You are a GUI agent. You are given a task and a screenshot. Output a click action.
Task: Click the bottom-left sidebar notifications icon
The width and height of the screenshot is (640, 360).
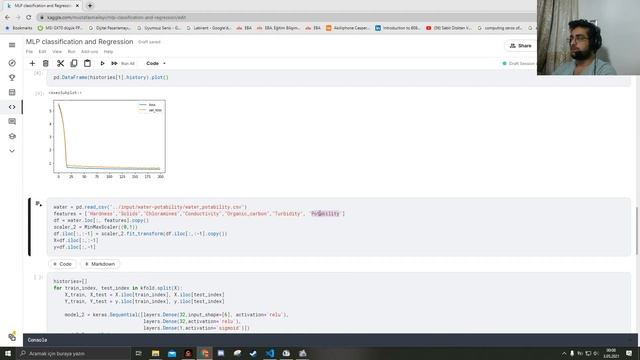12,336
